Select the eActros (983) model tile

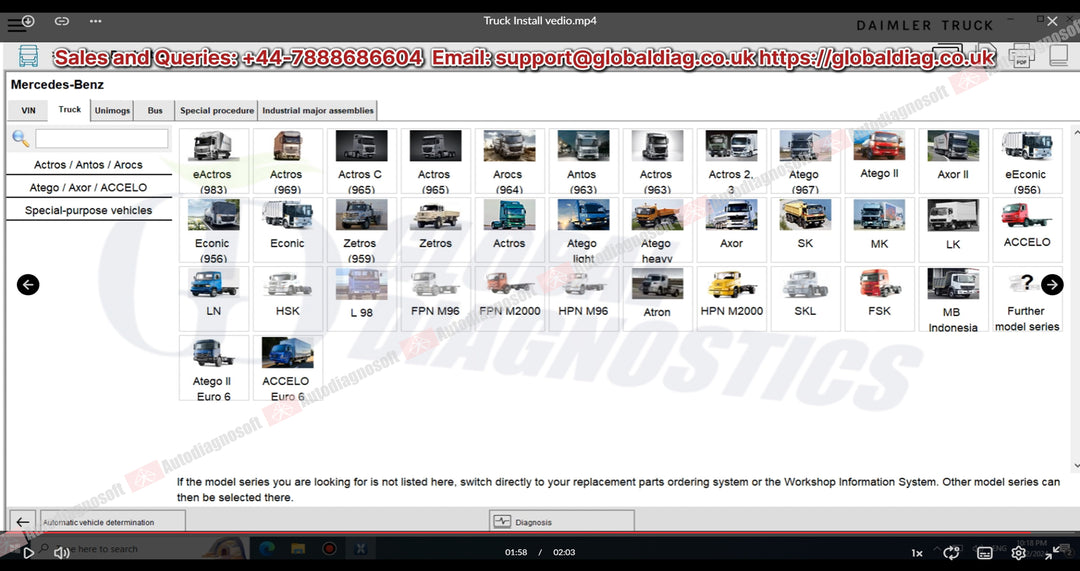click(214, 160)
